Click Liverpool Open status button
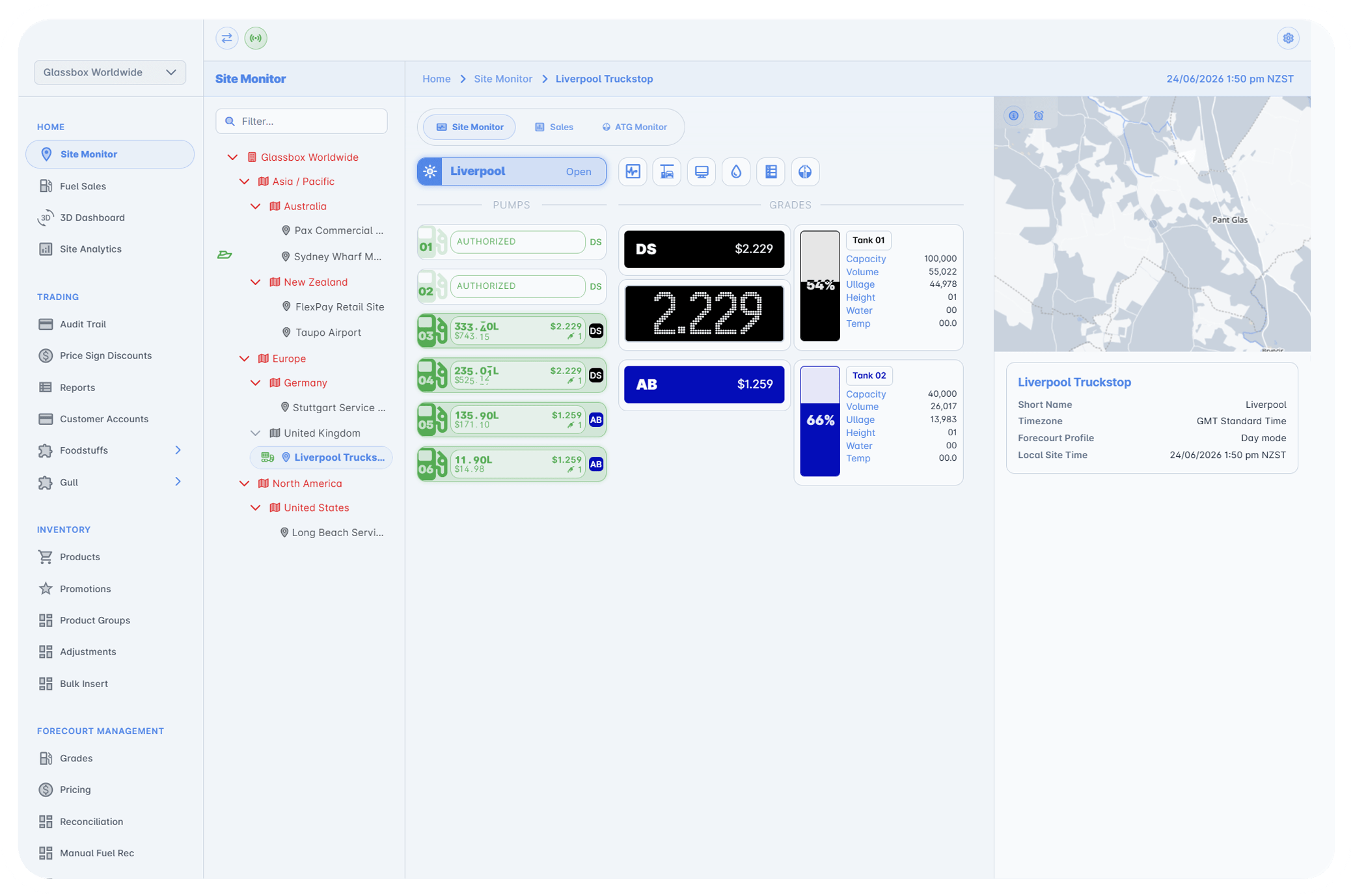This screenshot has height=896, width=1353. tap(512, 172)
